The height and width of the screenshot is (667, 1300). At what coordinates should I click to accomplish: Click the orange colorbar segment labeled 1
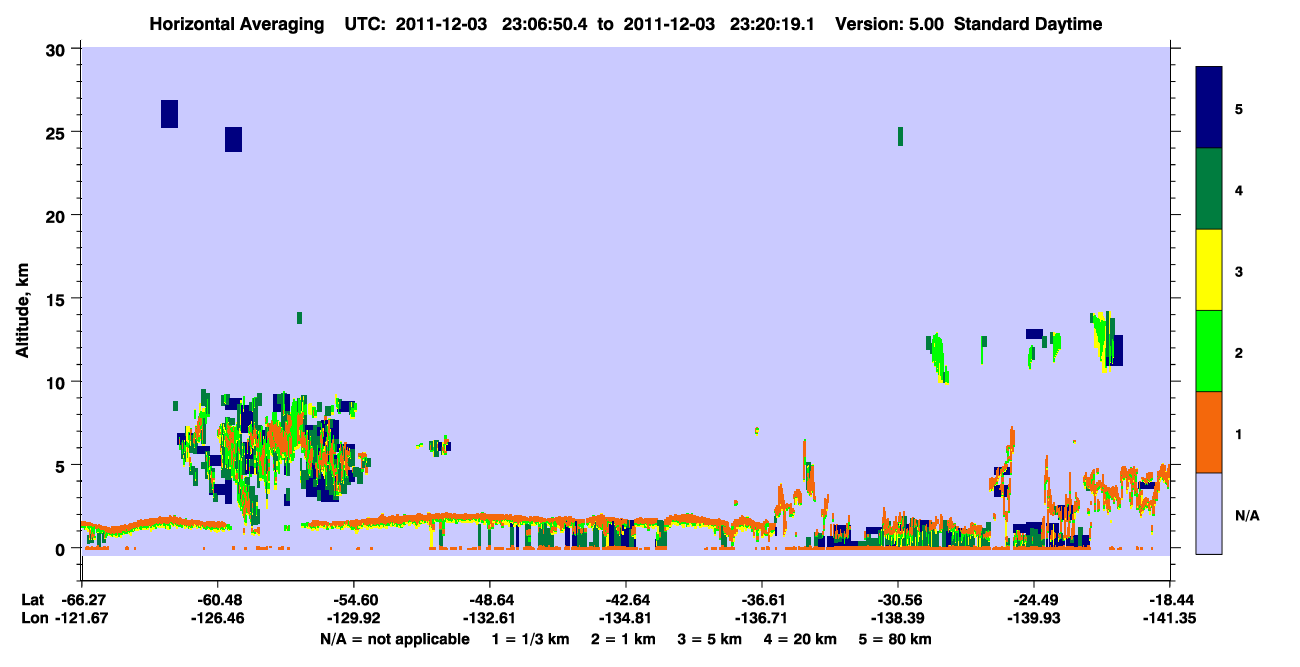(x=1209, y=432)
